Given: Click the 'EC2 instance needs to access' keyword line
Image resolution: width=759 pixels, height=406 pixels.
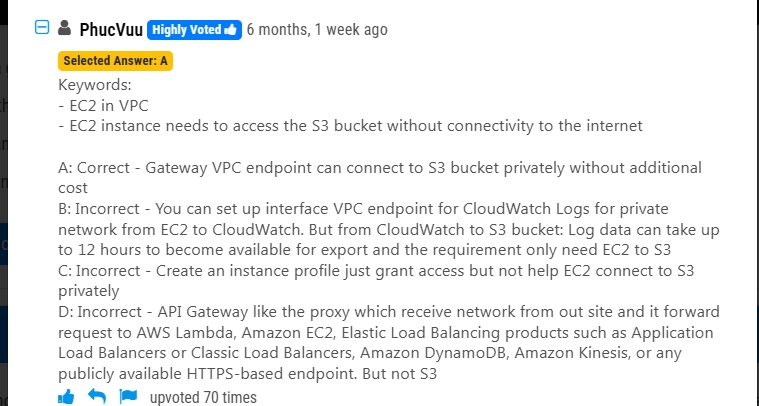Looking at the screenshot, I should point(350,126).
